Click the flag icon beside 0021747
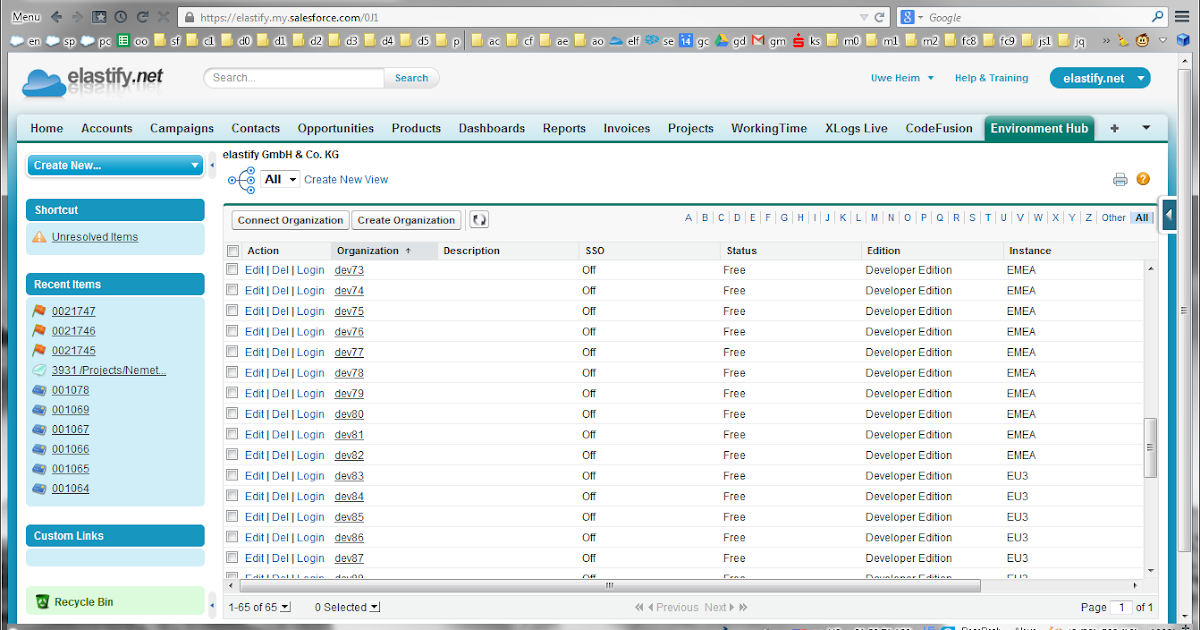The width and height of the screenshot is (1200, 630). point(39,311)
